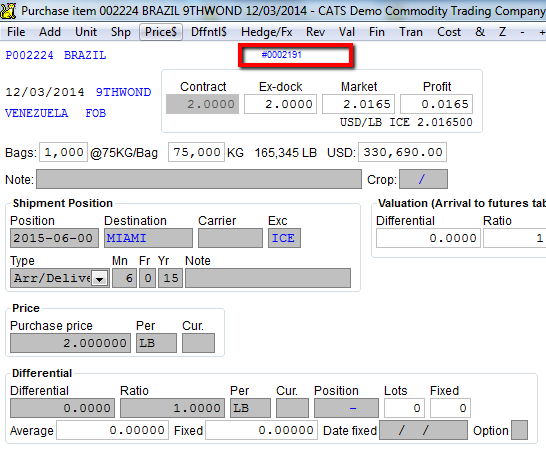Open the Rev menu
546x450 pixels.
pyautogui.click(x=315, y=32)
